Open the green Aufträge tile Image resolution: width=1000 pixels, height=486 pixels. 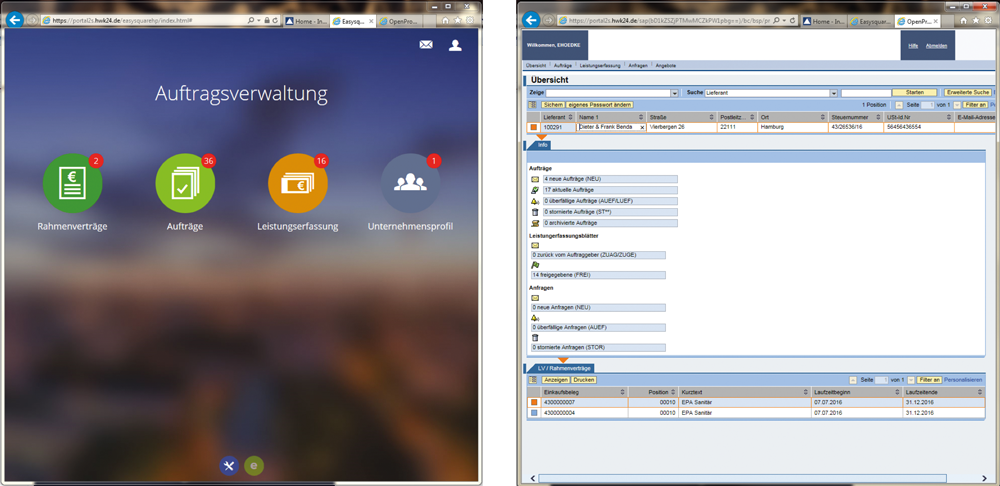(x=185, y=184)
